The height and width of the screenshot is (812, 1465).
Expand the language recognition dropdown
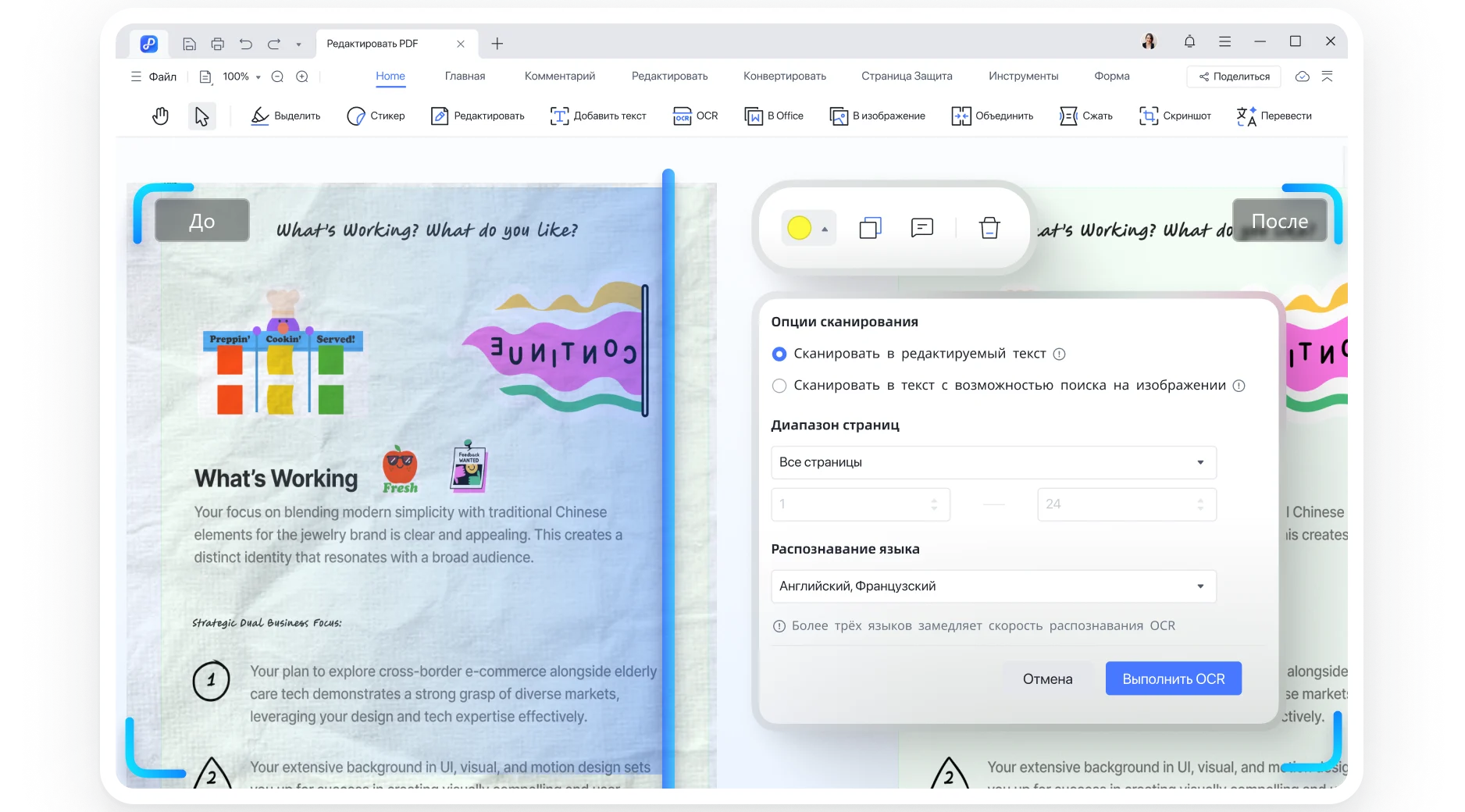point(992,586)
